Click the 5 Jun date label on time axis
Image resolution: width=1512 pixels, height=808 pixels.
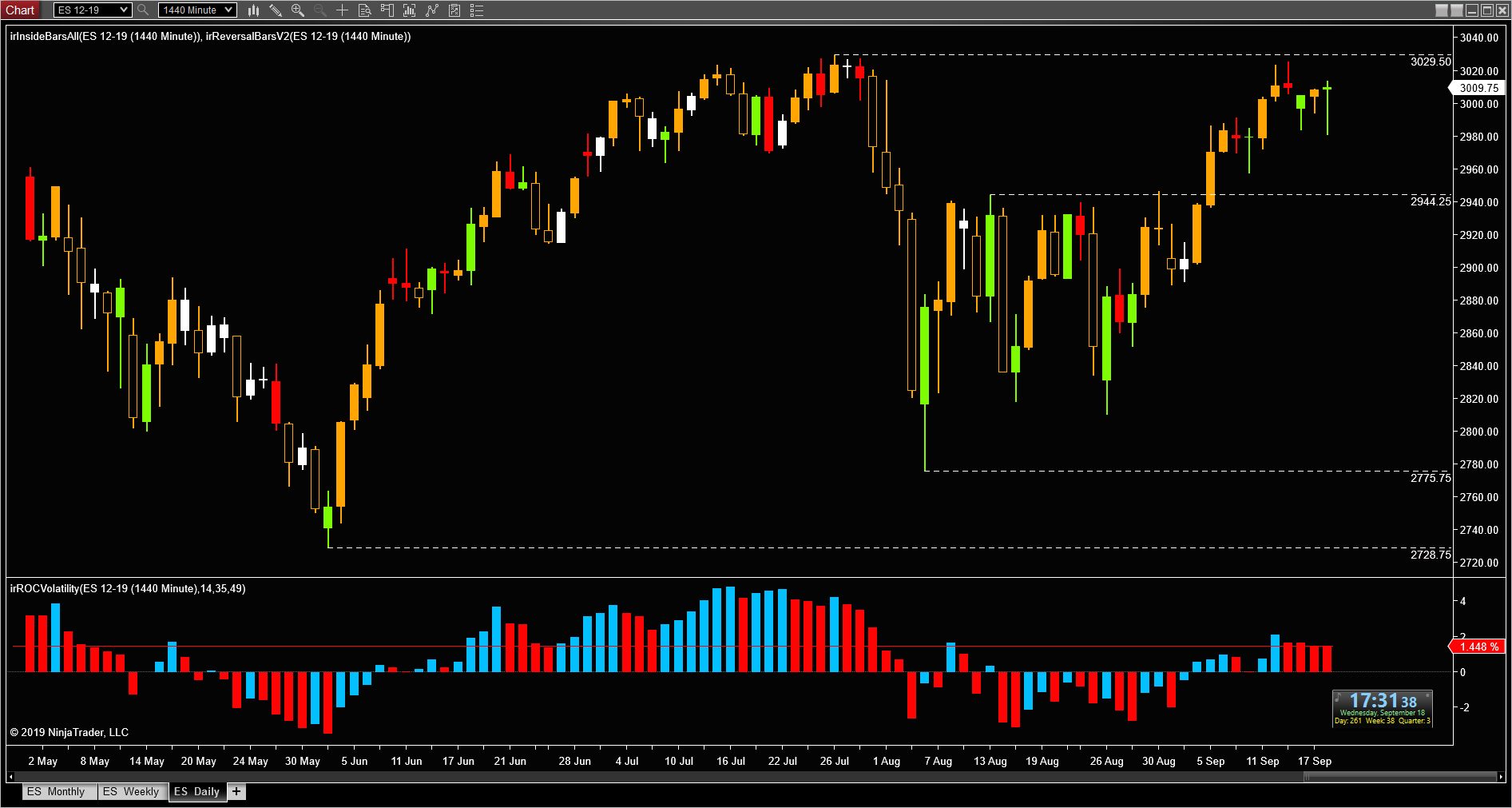tap(355, 761)
